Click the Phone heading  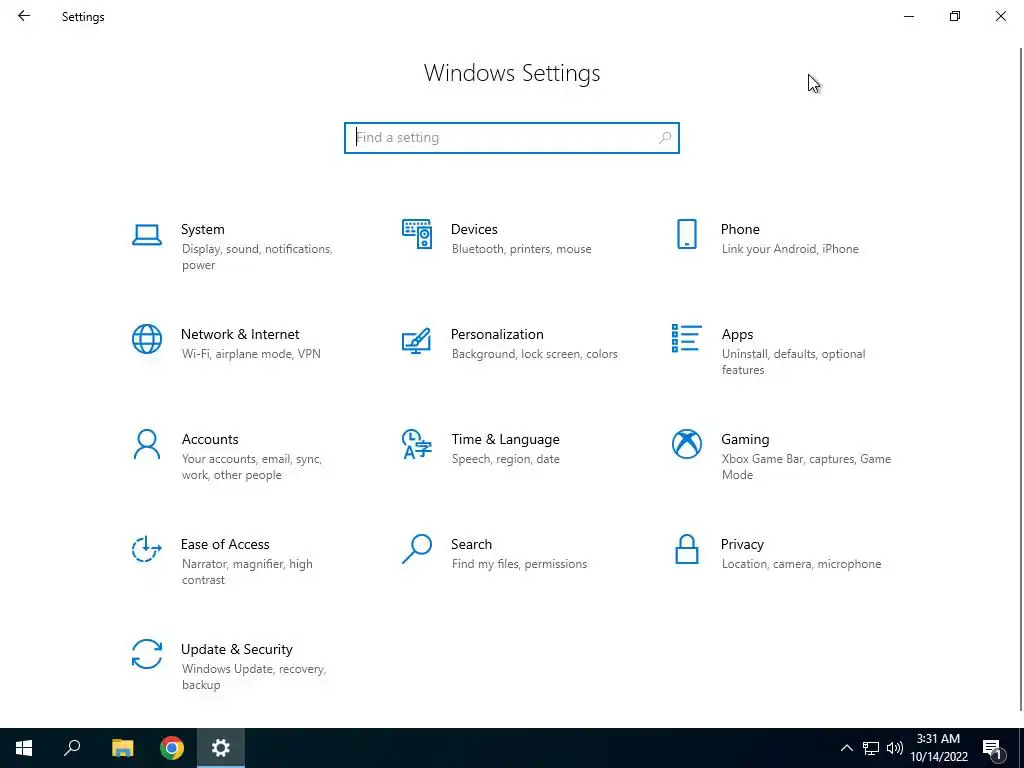(740, 229)
